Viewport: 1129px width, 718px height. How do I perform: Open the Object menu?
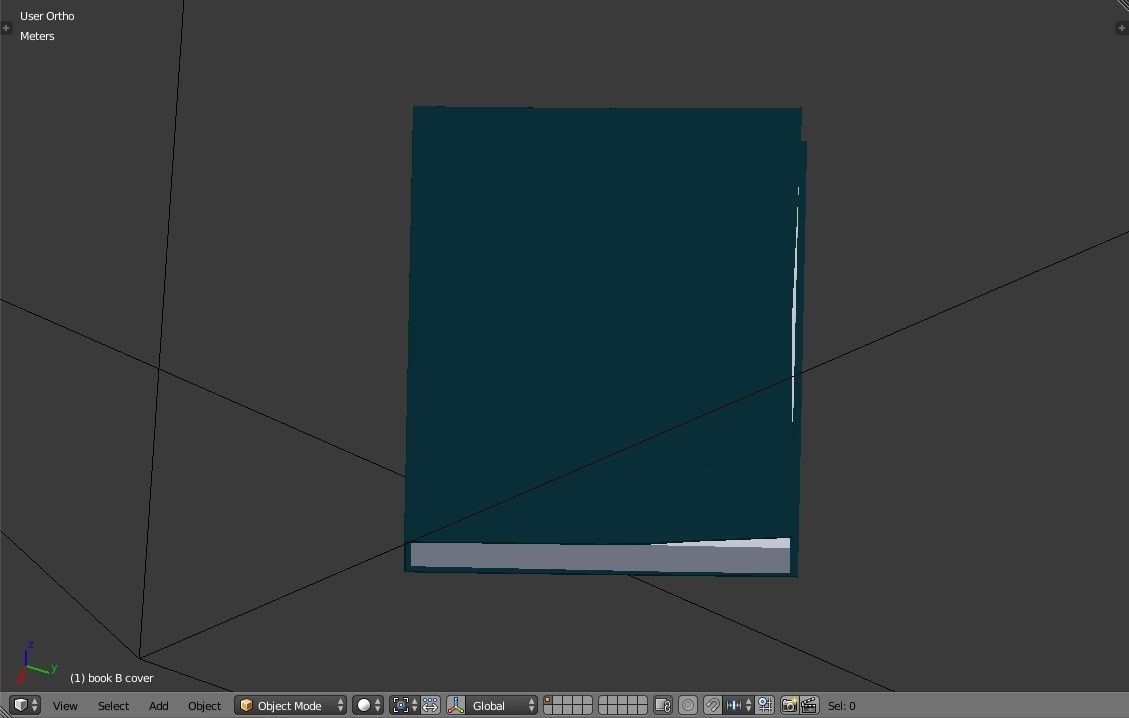(204, 706)
